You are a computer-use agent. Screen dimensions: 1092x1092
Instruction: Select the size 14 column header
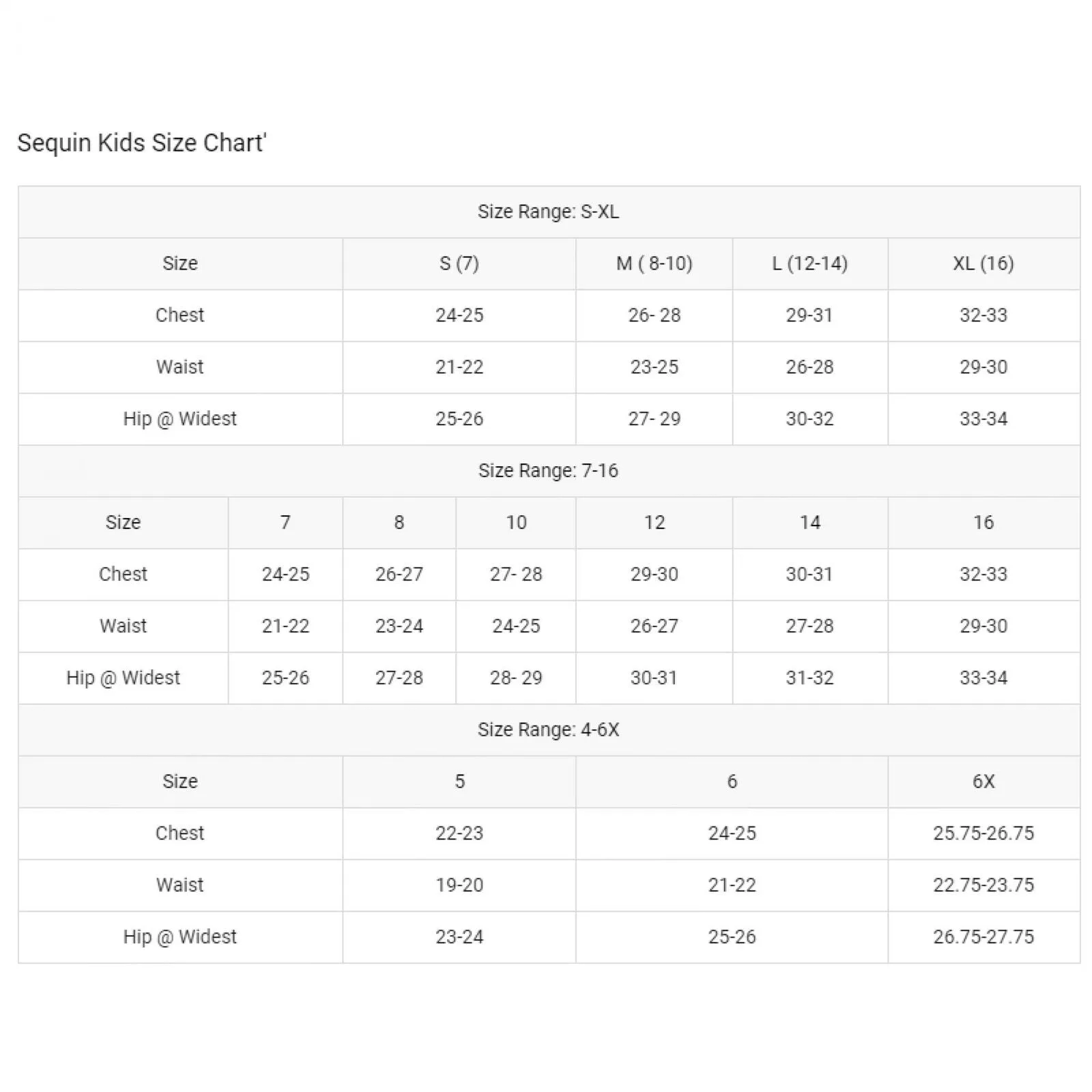click(810, 523)
